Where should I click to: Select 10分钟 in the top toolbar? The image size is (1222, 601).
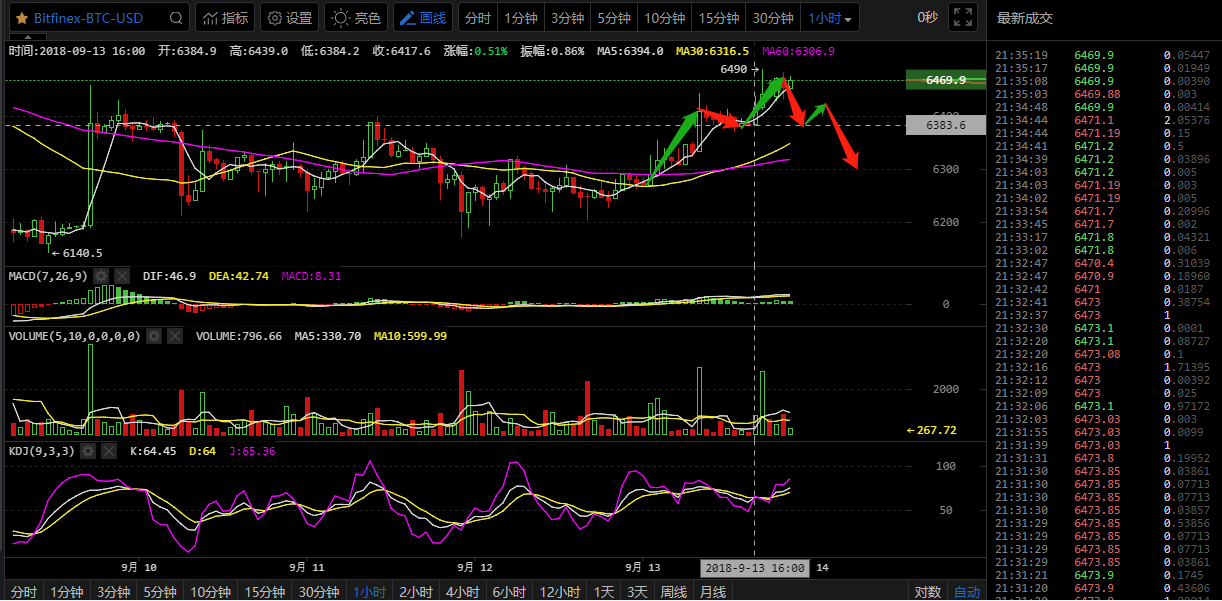click(665, 18)
